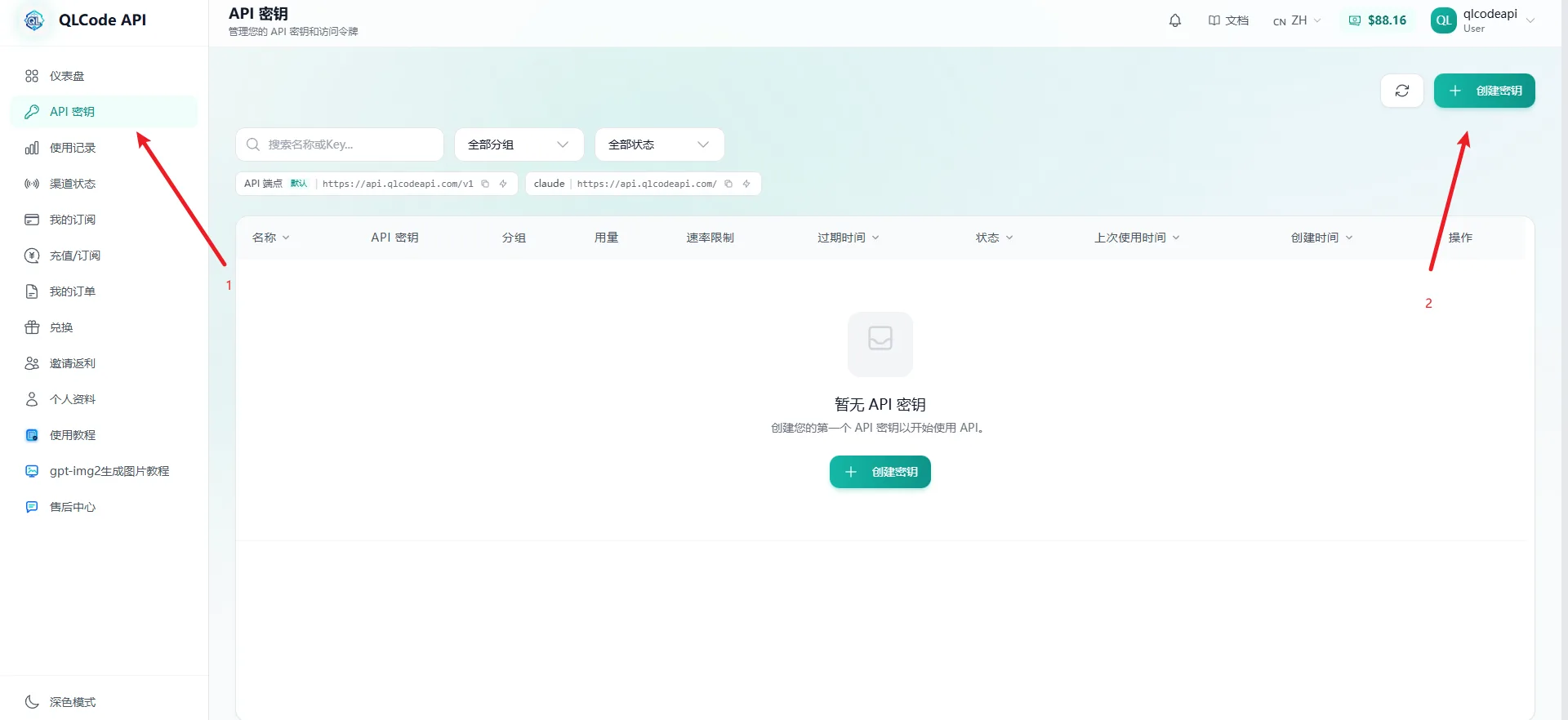Open the 全部状态 status filter dropdown
Viewport: 1568px width, 720px height.
(x=660, y=144)
